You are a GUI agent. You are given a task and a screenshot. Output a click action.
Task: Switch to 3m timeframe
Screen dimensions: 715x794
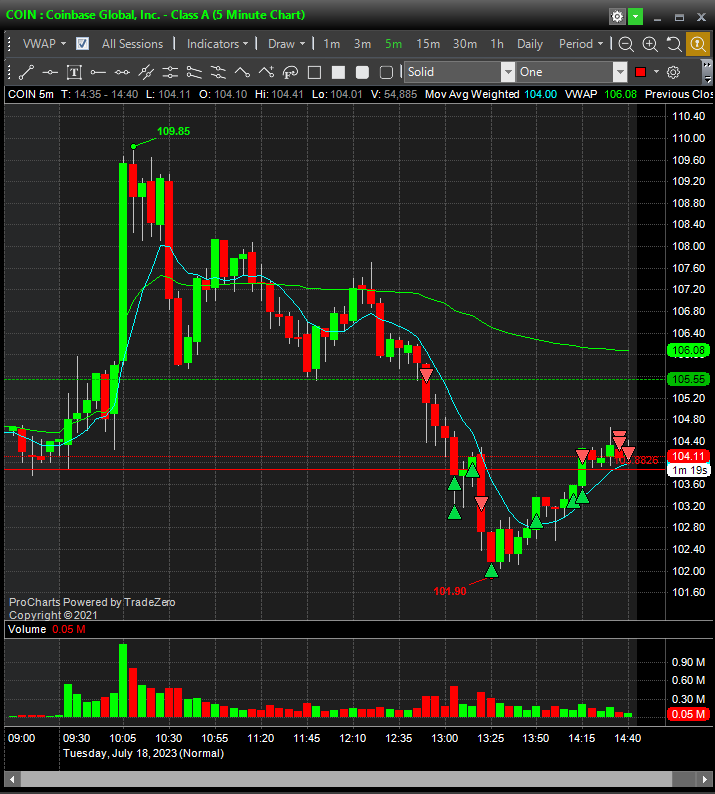coord(362,44)
